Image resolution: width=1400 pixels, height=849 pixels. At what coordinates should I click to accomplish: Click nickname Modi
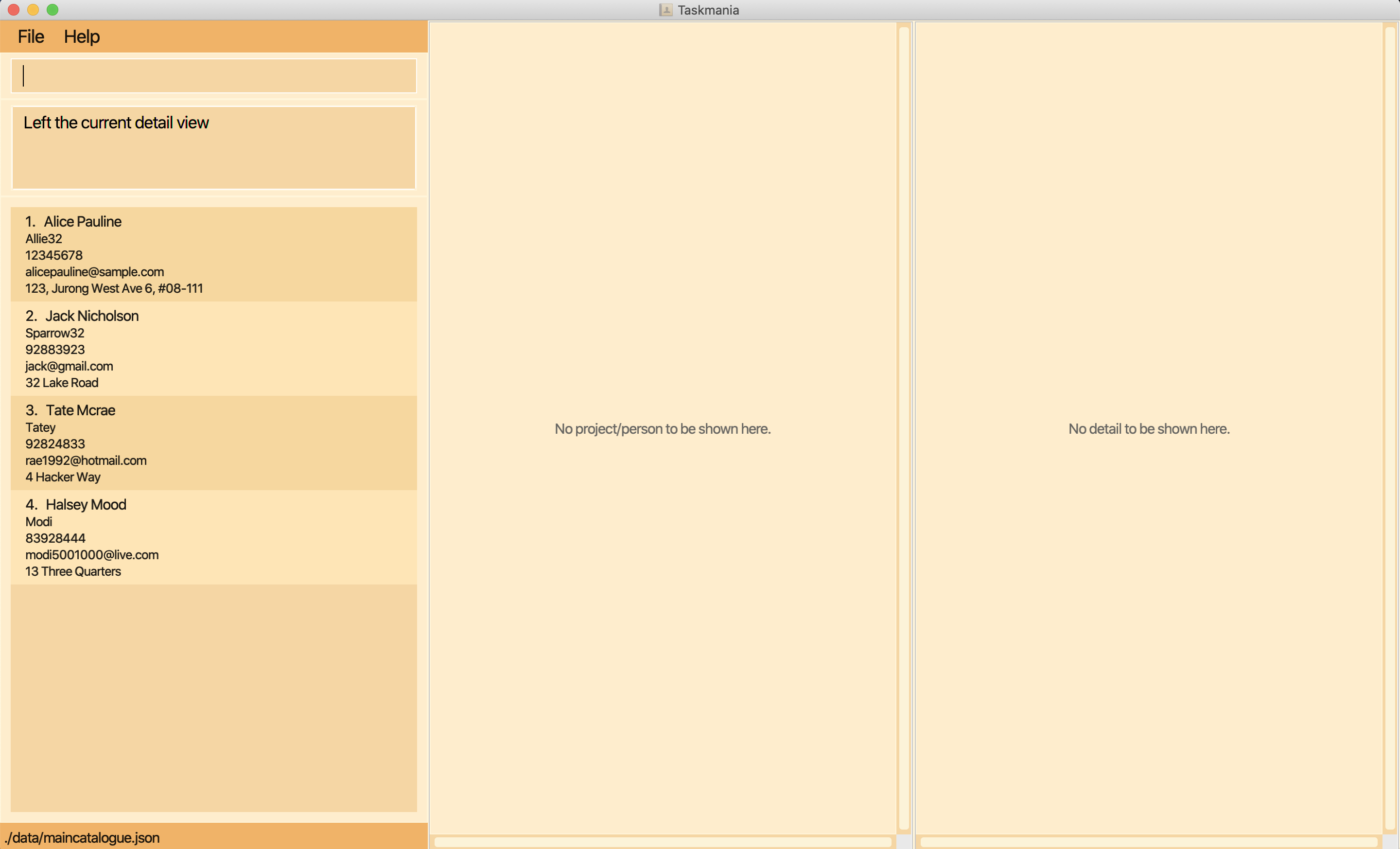pyautogui.click(x=38, y=522)
